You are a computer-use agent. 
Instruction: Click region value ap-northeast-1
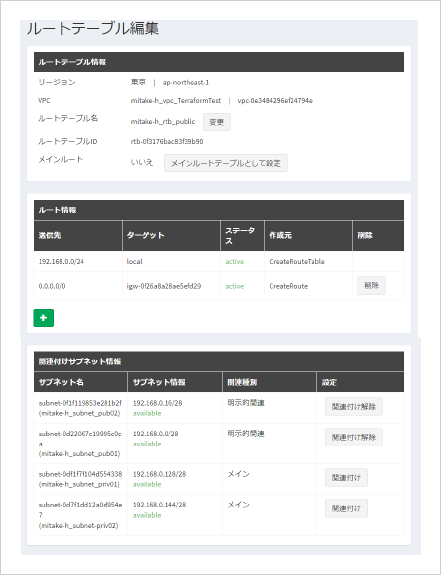click(186, 83)
